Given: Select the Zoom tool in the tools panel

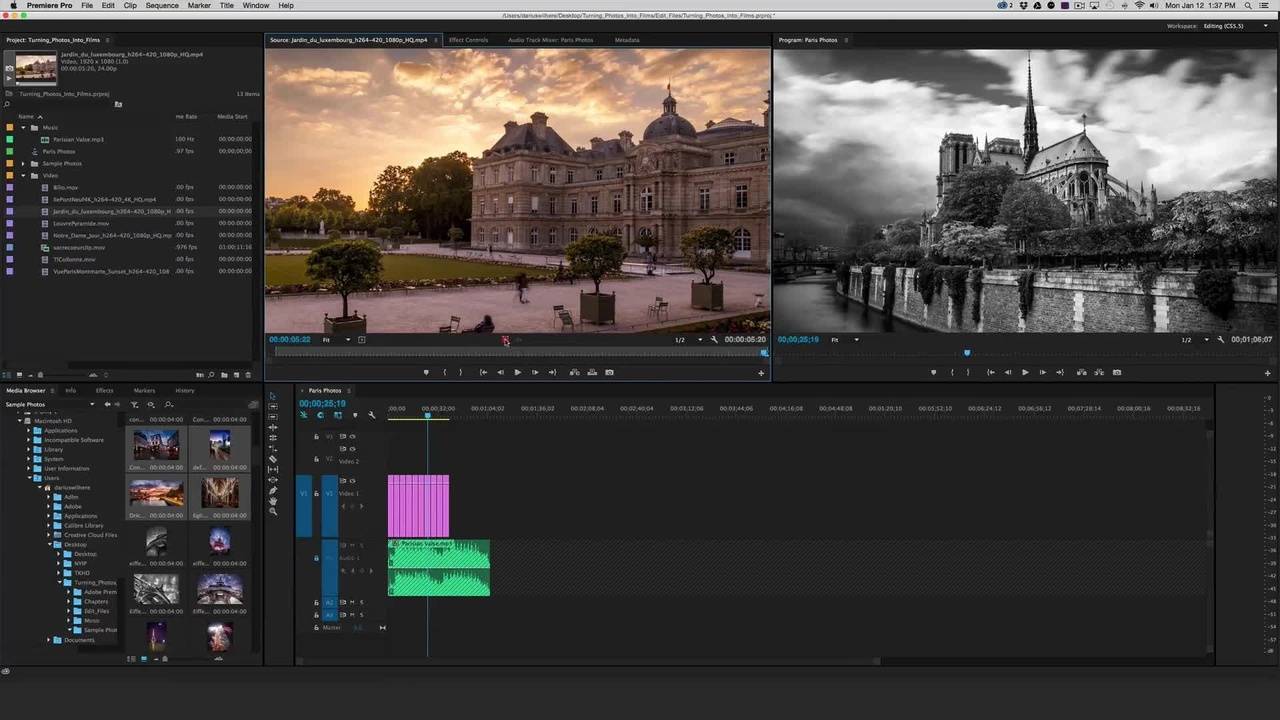Looking at the screenshot, I should pyautogui.click(x=273, y=512).
